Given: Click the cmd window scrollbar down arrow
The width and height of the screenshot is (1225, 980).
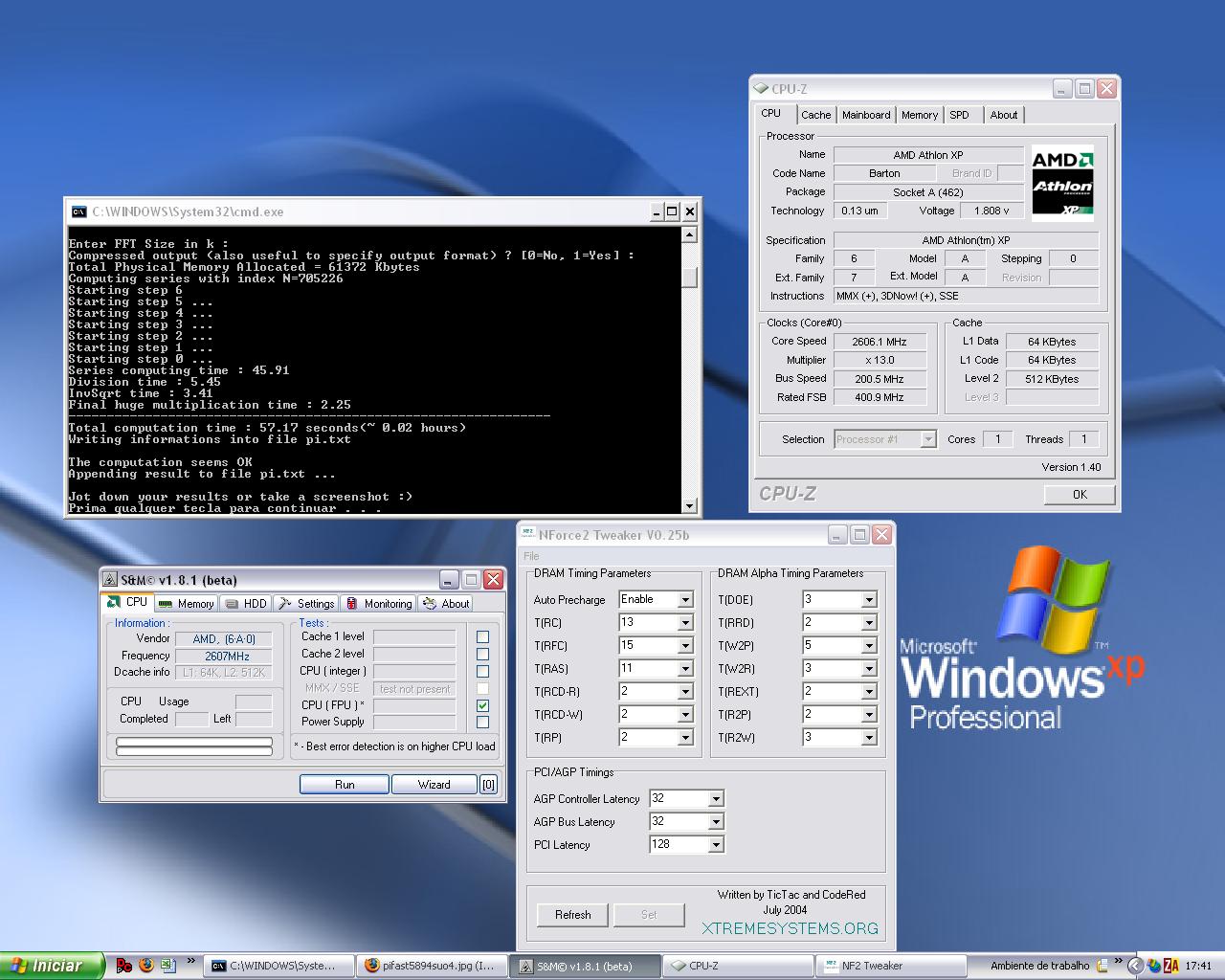Looking at the screenshot, I should (x=689, y=505).
